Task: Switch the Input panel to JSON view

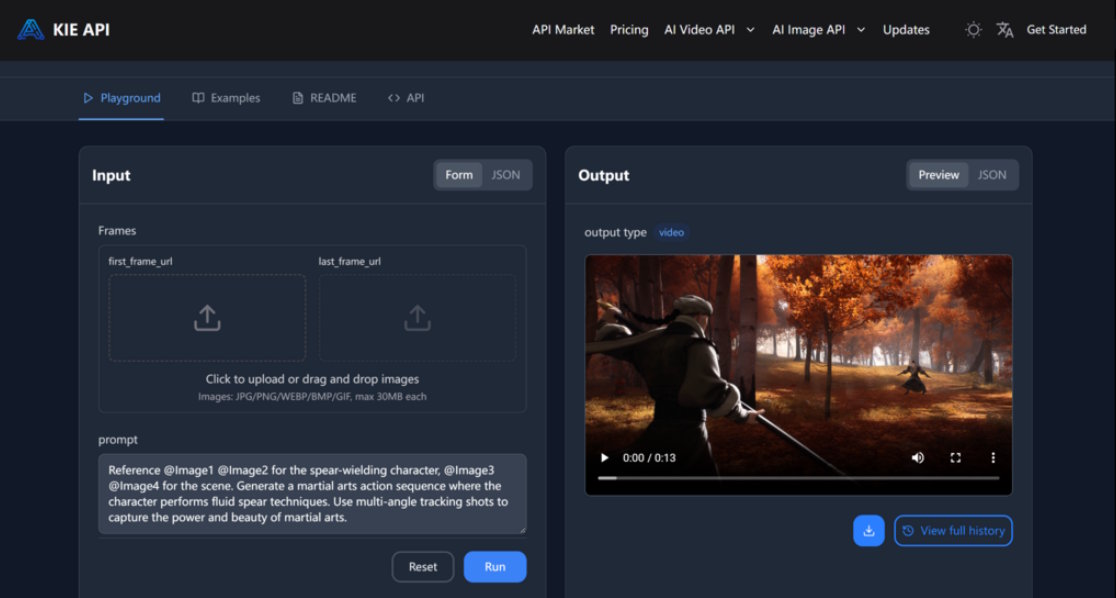Action: [x=506, y=174]
